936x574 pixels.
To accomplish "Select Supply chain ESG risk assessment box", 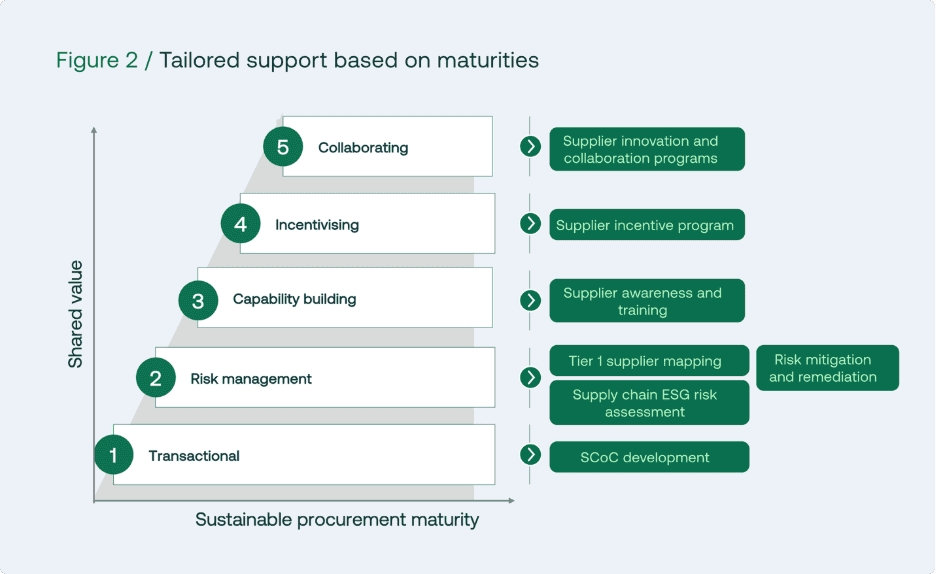I will click(649, 403).
